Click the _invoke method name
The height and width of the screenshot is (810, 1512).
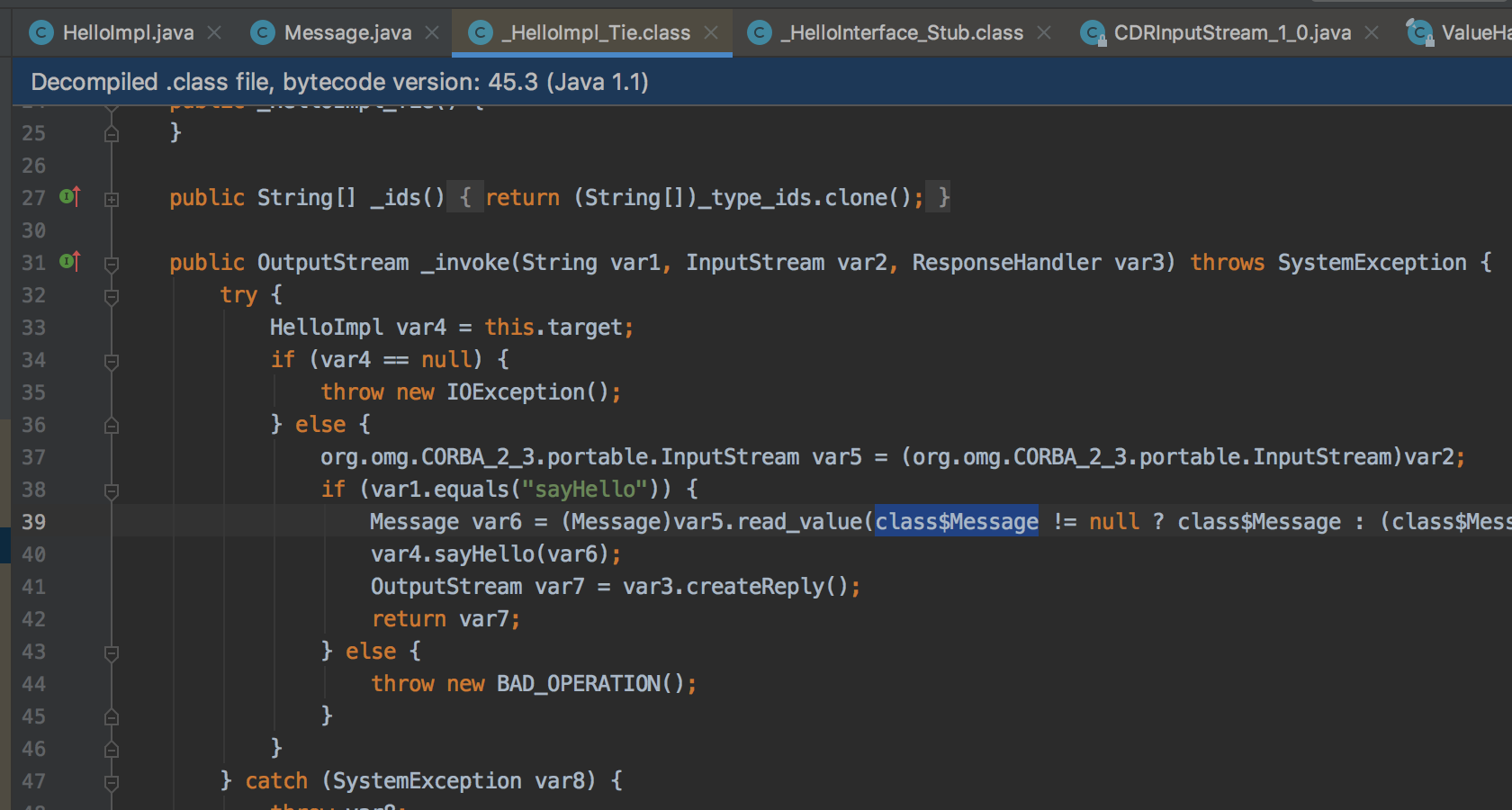pos(465,262)
